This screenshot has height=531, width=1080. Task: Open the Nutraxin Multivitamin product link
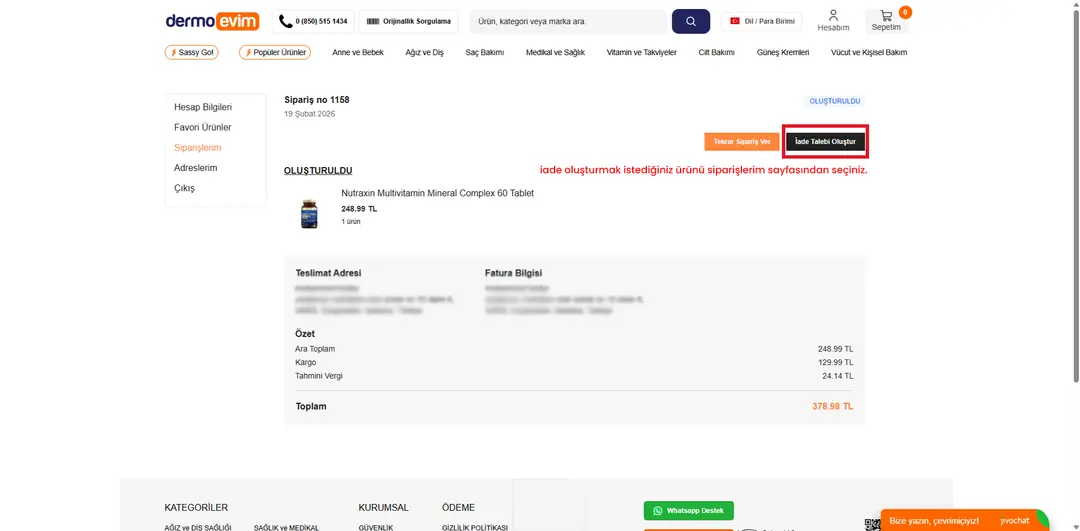coord(437,193)
